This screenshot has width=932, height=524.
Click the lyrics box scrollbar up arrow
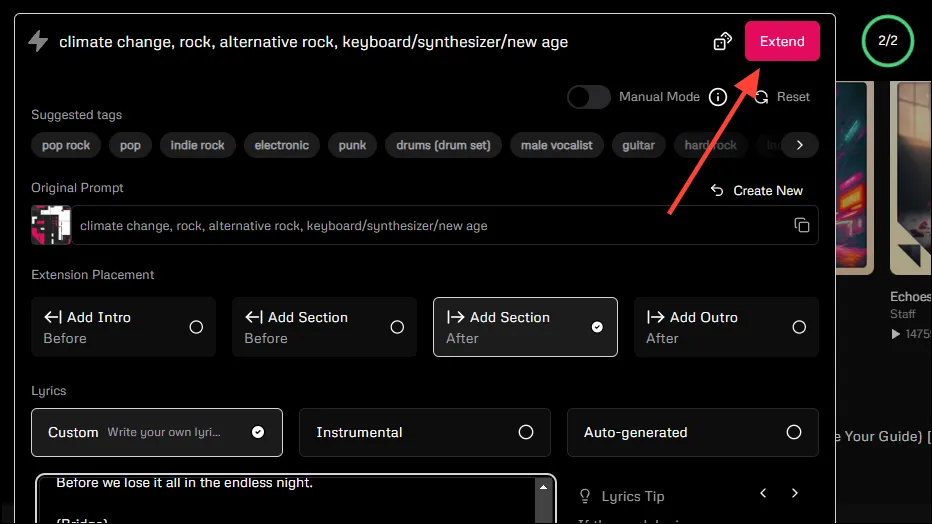(543, 487)
